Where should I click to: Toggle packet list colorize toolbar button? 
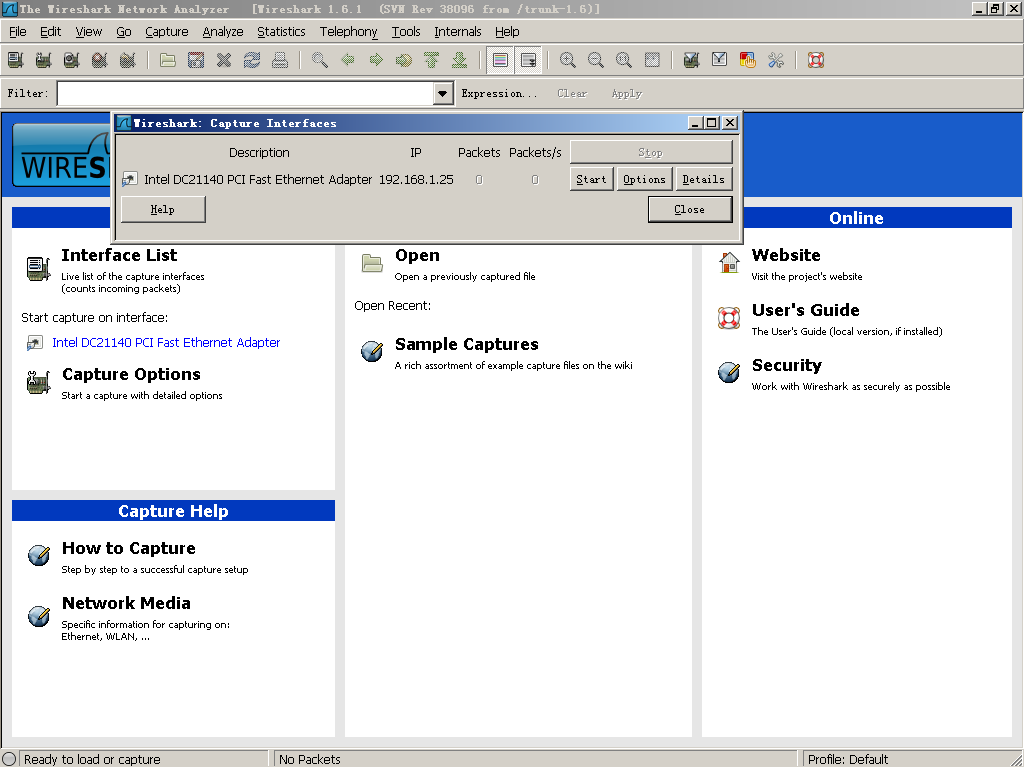[x=500, y=60]
